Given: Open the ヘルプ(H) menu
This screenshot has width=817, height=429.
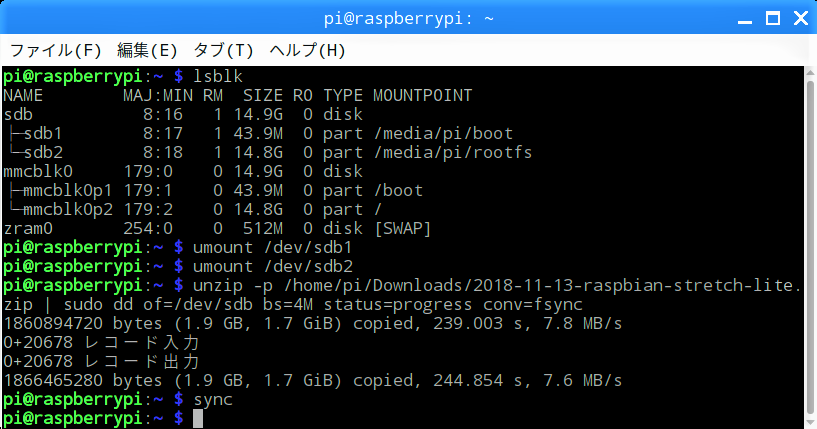Looking at the screenshot, I should [x=307, y=51].
